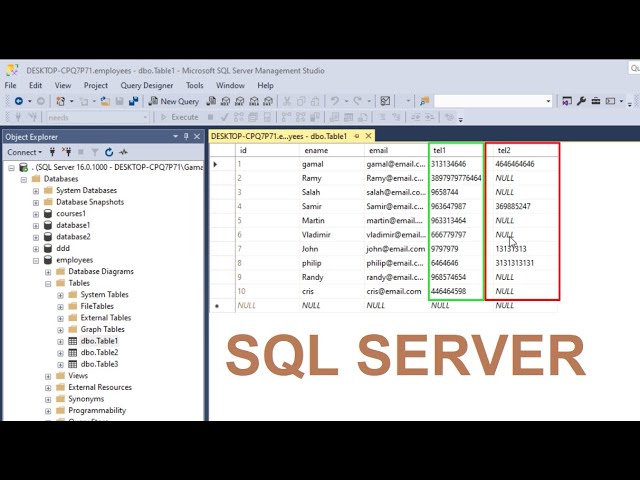
Task: Click the Solution Explorer window icon
Action: (567, 101)
